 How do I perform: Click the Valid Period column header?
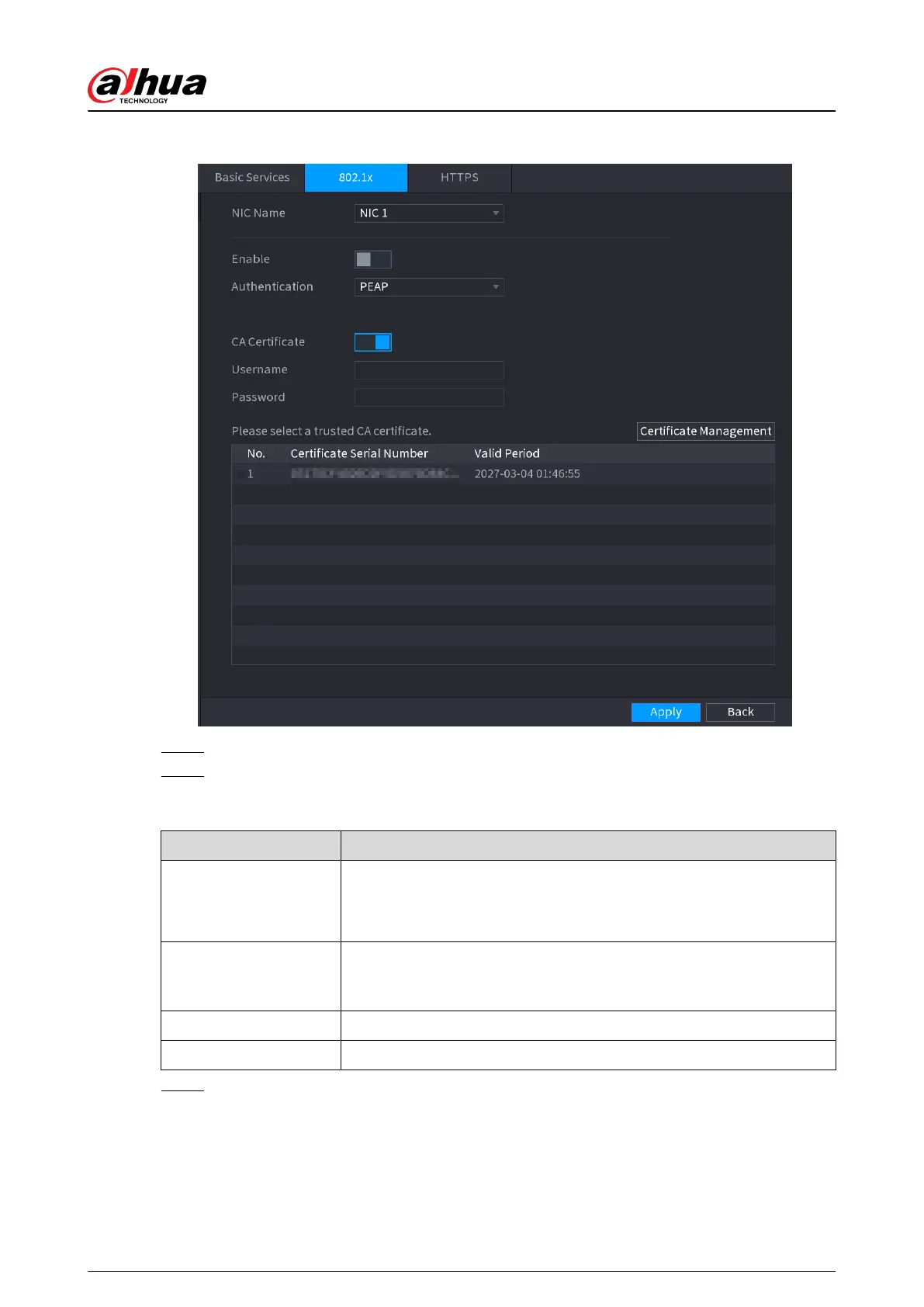507,454
